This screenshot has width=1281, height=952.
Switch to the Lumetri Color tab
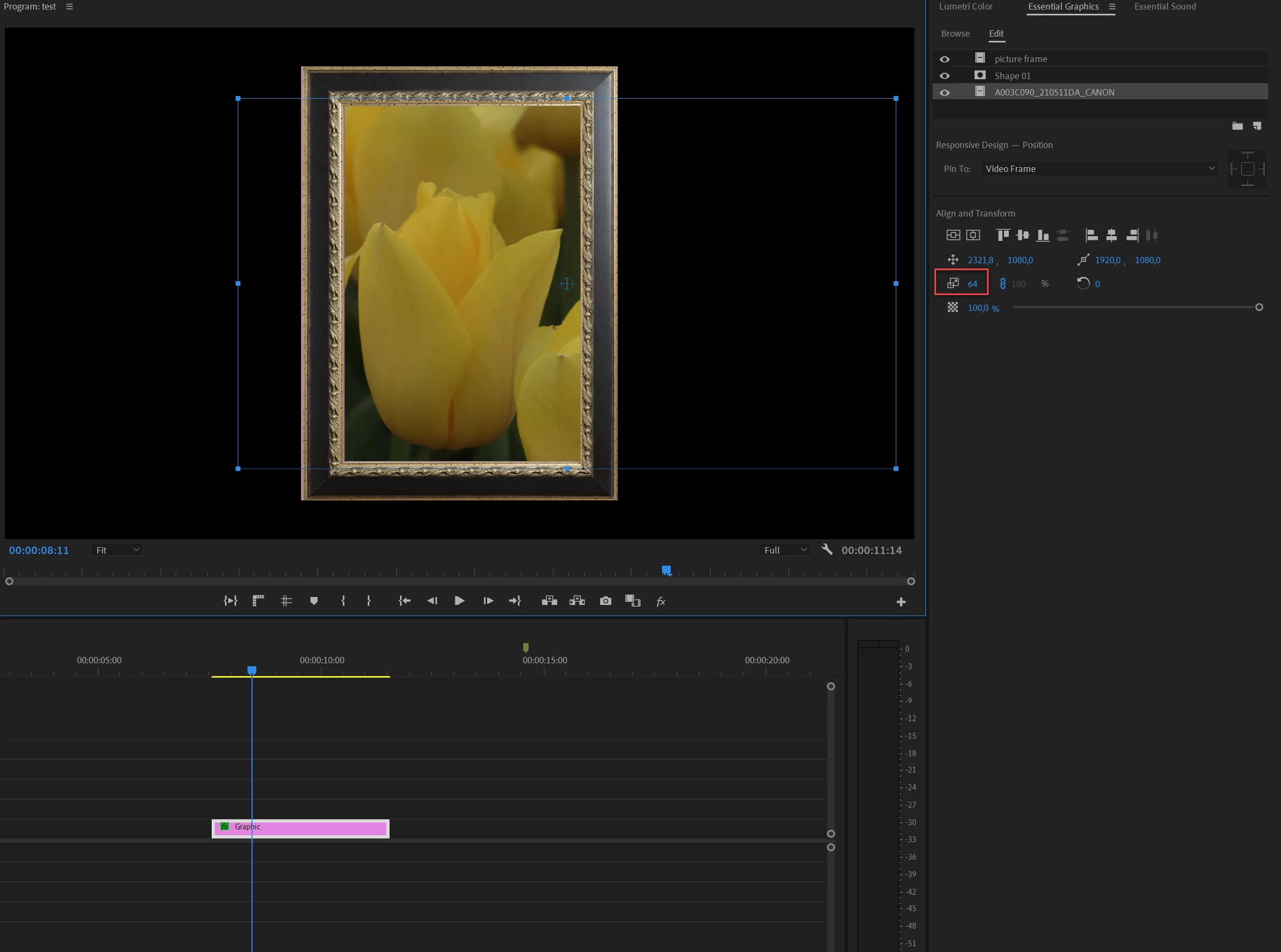click(x=965, y=6)
